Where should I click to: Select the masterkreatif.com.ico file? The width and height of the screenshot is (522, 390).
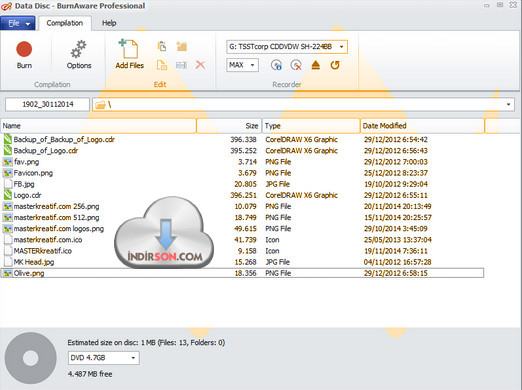click(48, 240)
